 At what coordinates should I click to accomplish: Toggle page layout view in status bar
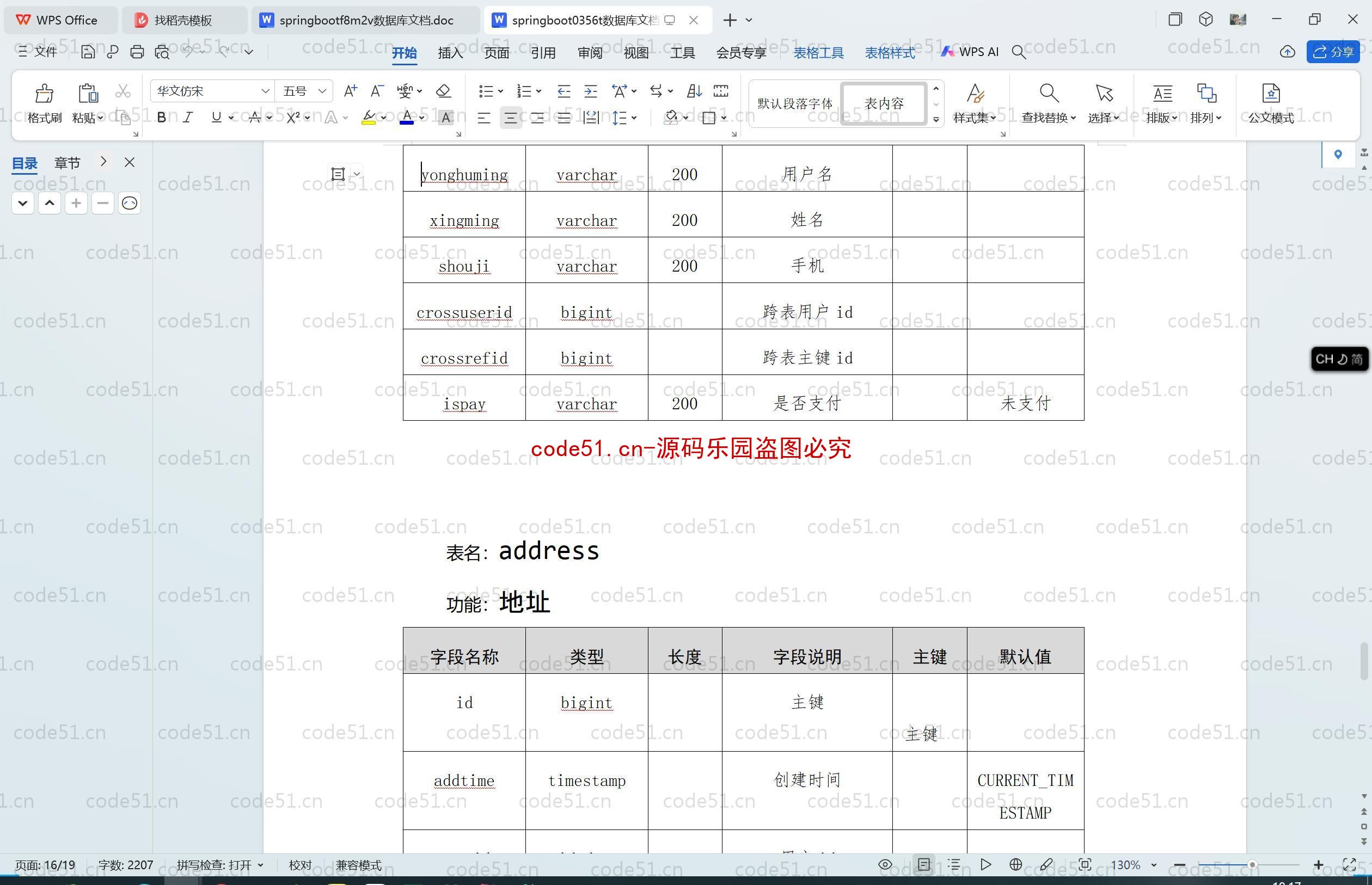(924, 864)
